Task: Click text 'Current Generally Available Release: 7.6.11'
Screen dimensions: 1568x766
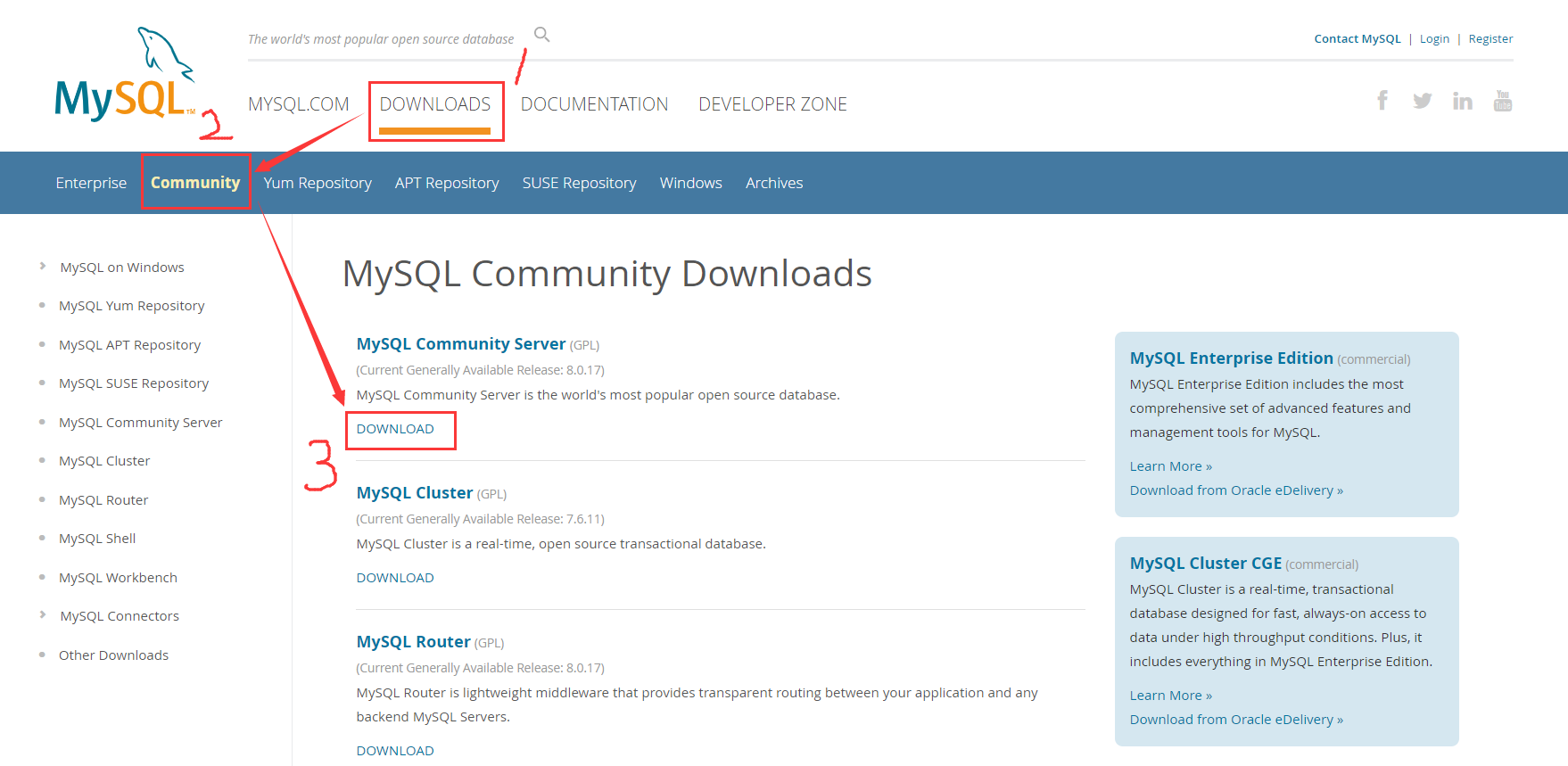Action: click(481, 519)
